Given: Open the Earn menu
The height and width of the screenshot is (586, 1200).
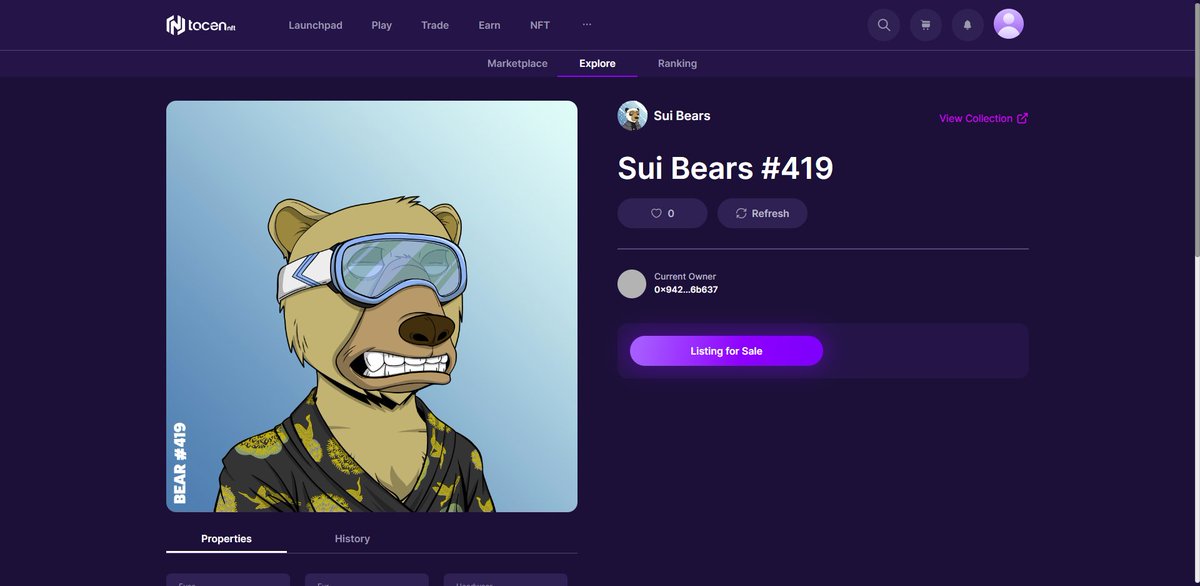Looking at the screenshot, I should pyautogui.click(x=489, y=25).
